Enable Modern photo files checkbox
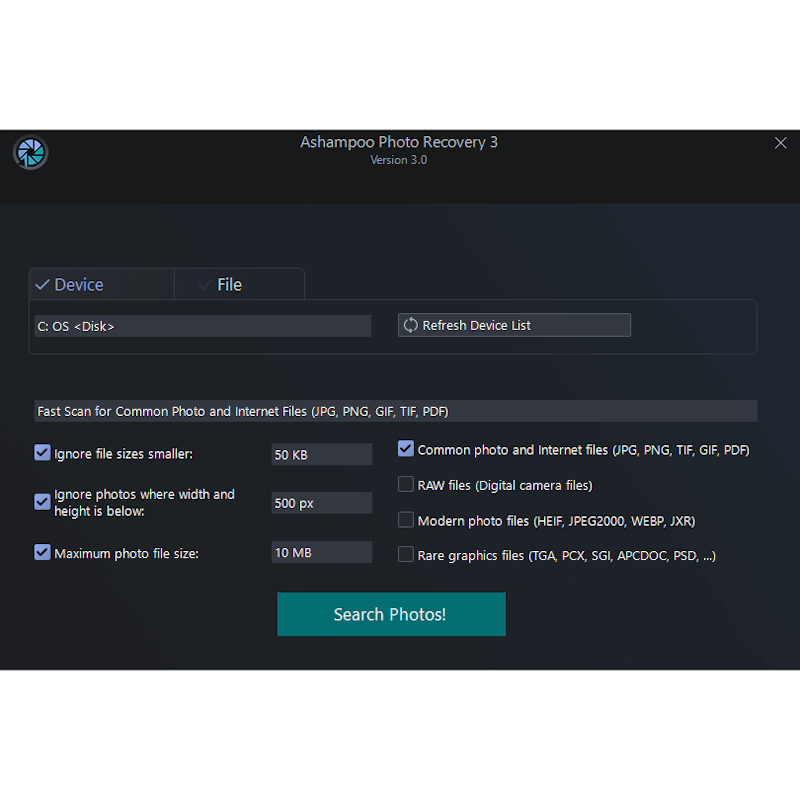 (406, 520)
